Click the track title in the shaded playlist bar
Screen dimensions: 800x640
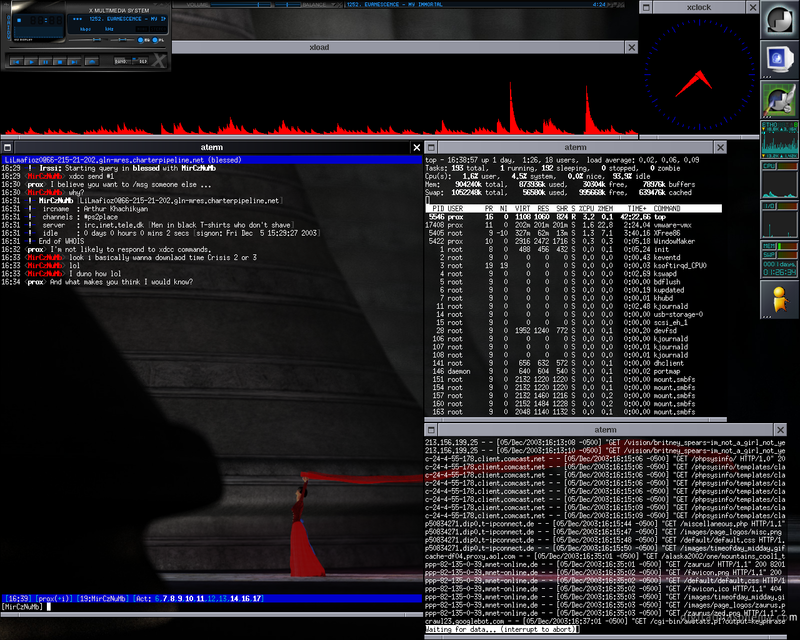coord(394,5)
